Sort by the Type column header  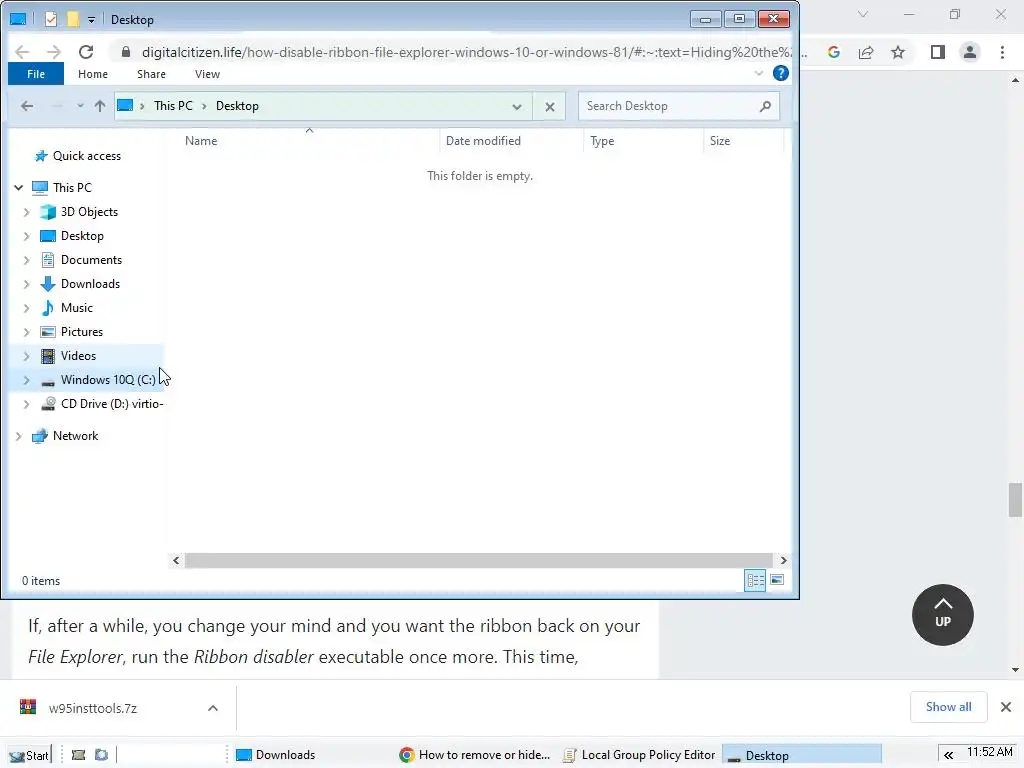pyautogui.click(x=602, y=140)
